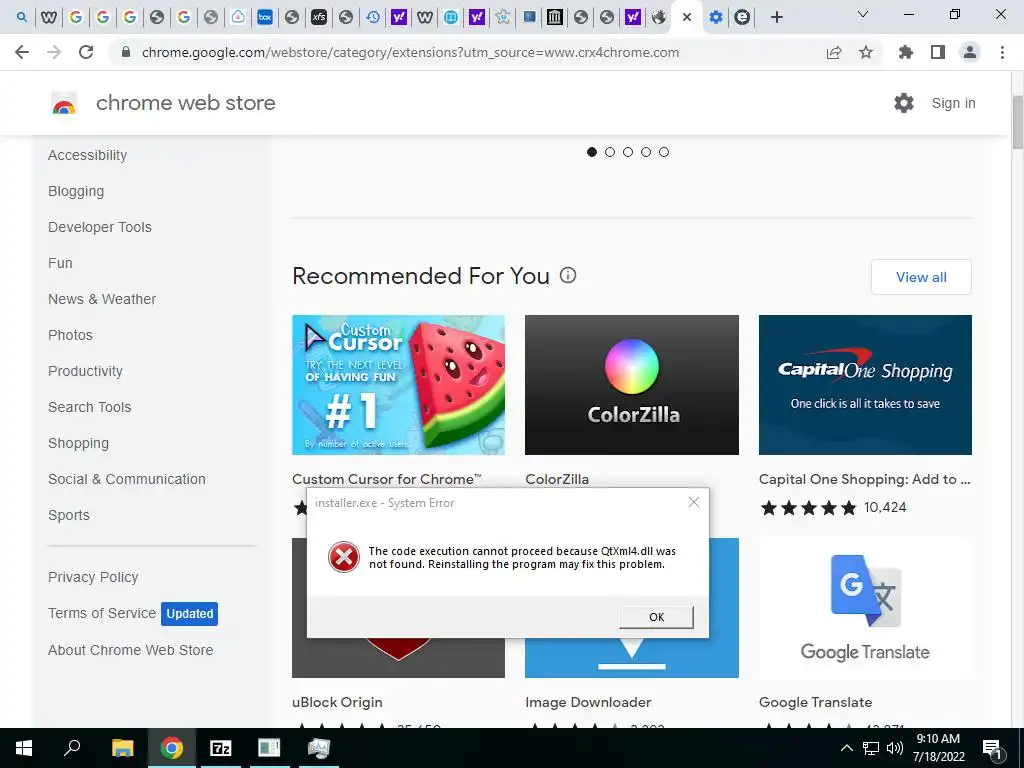Open the ColorZilla extension thumbnail
The width and height of the screenshot is (1024, 768).
coord(632,385)
